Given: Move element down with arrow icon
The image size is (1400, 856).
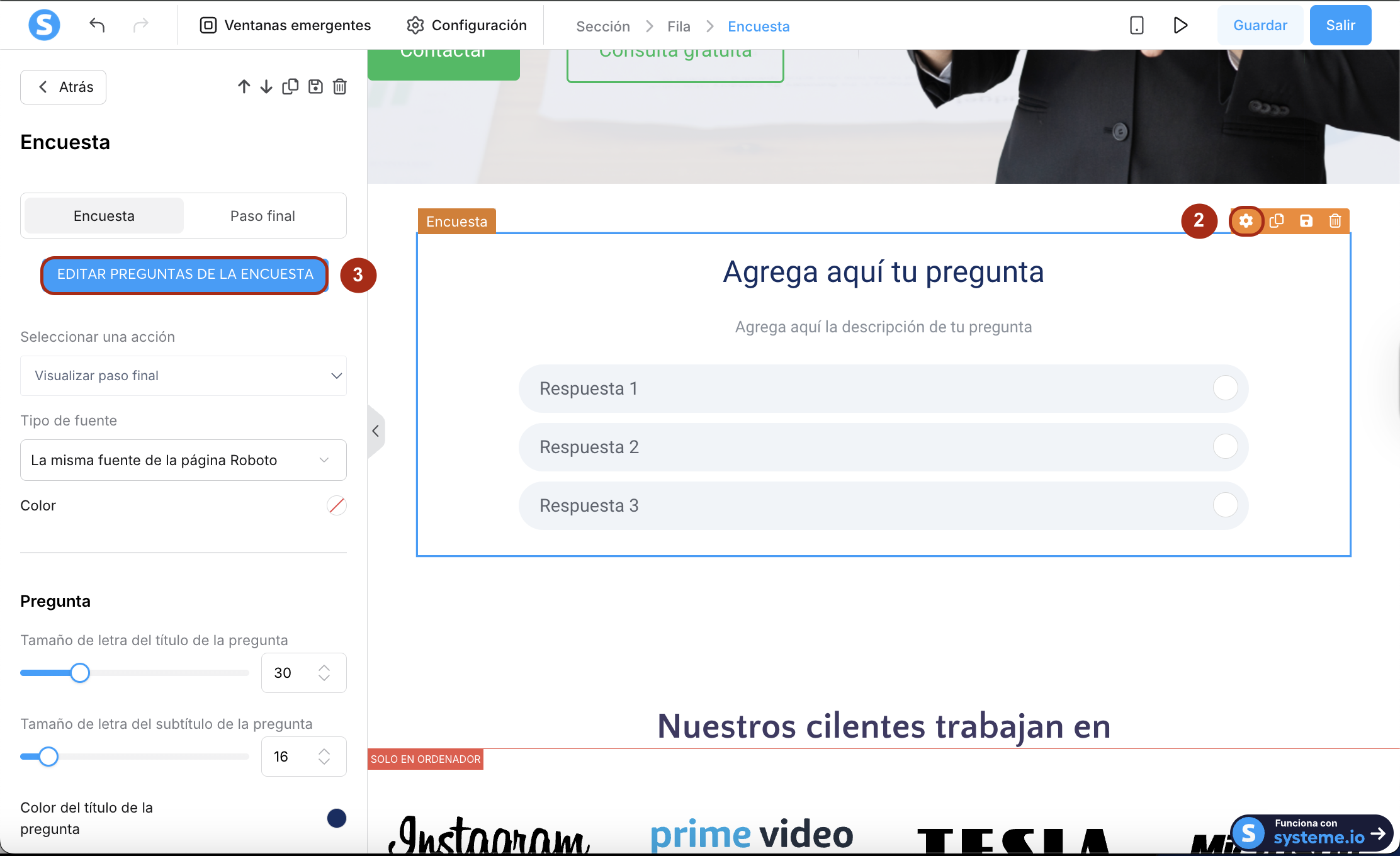Looking at the screenshot, I should coord(266,87).
